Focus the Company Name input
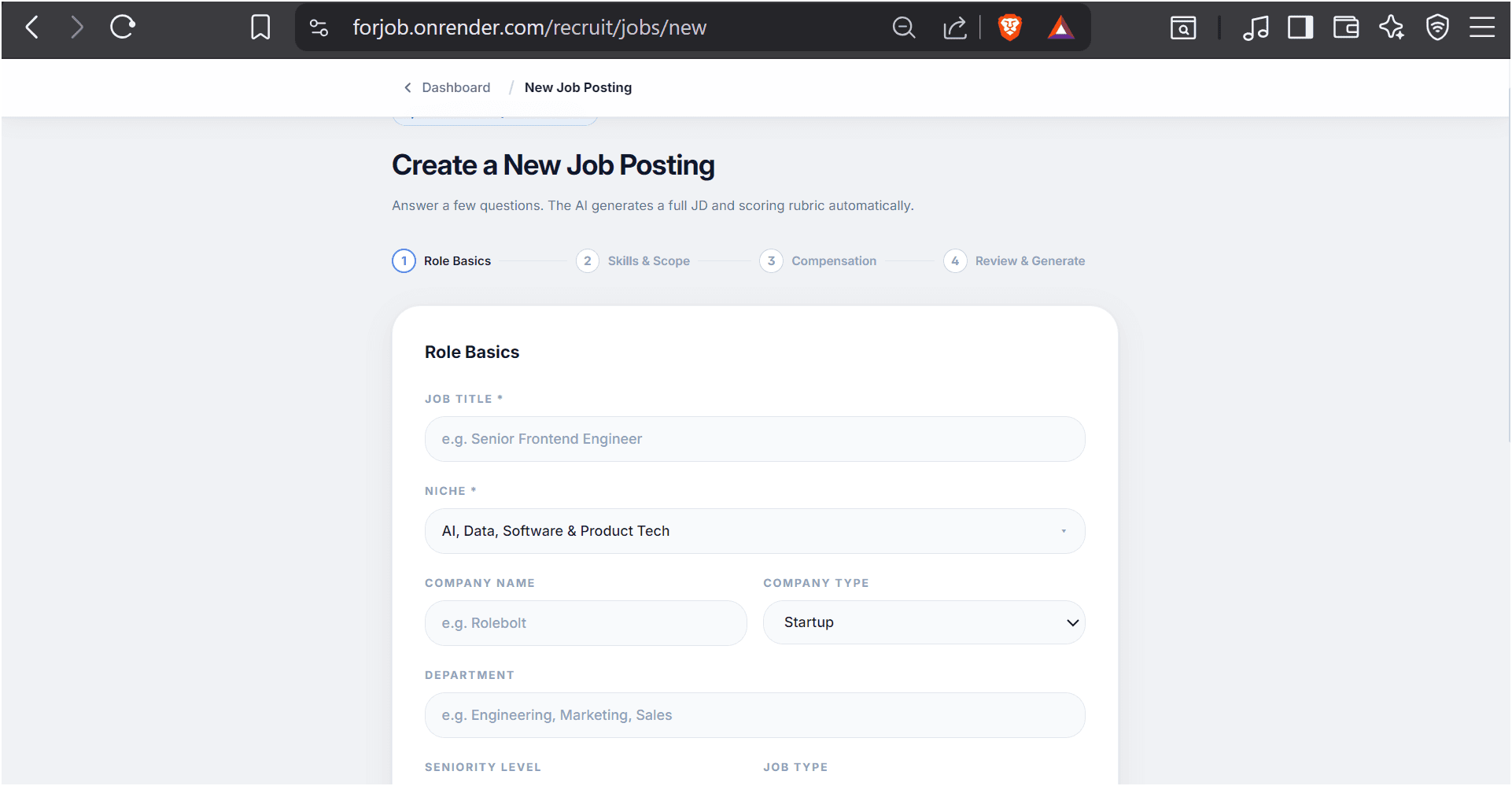Screen dimensions: 1512x786 tap(586, 623)
